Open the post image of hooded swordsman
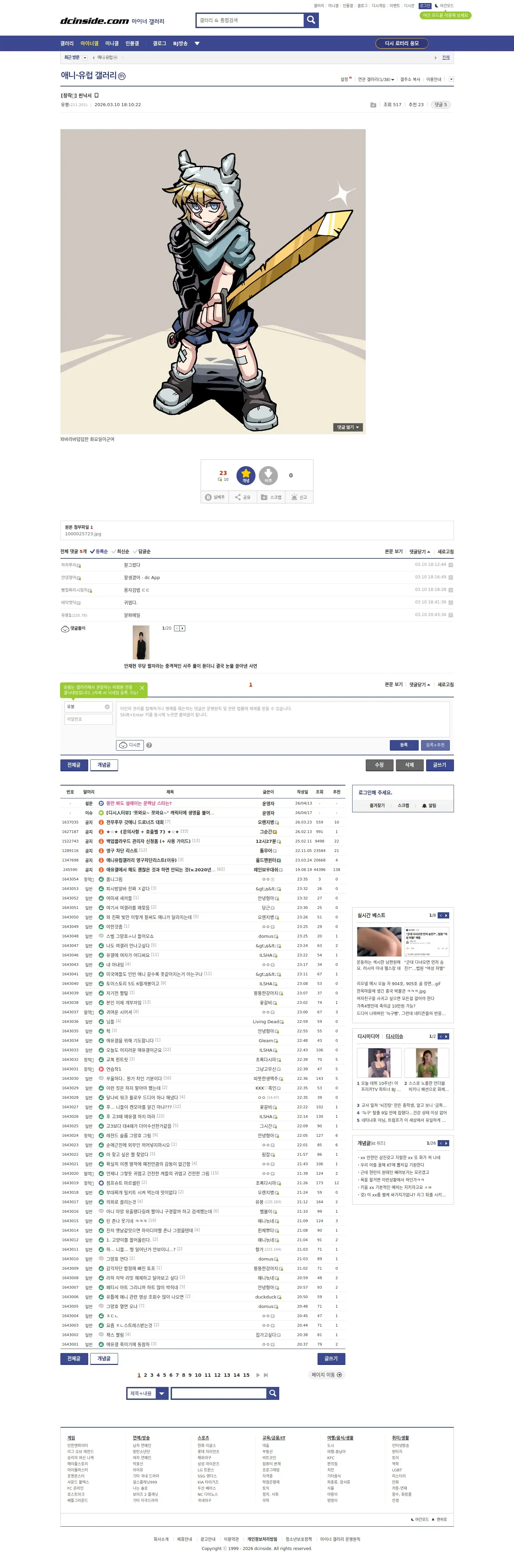The image size is (514, 1568). point(213,281)
